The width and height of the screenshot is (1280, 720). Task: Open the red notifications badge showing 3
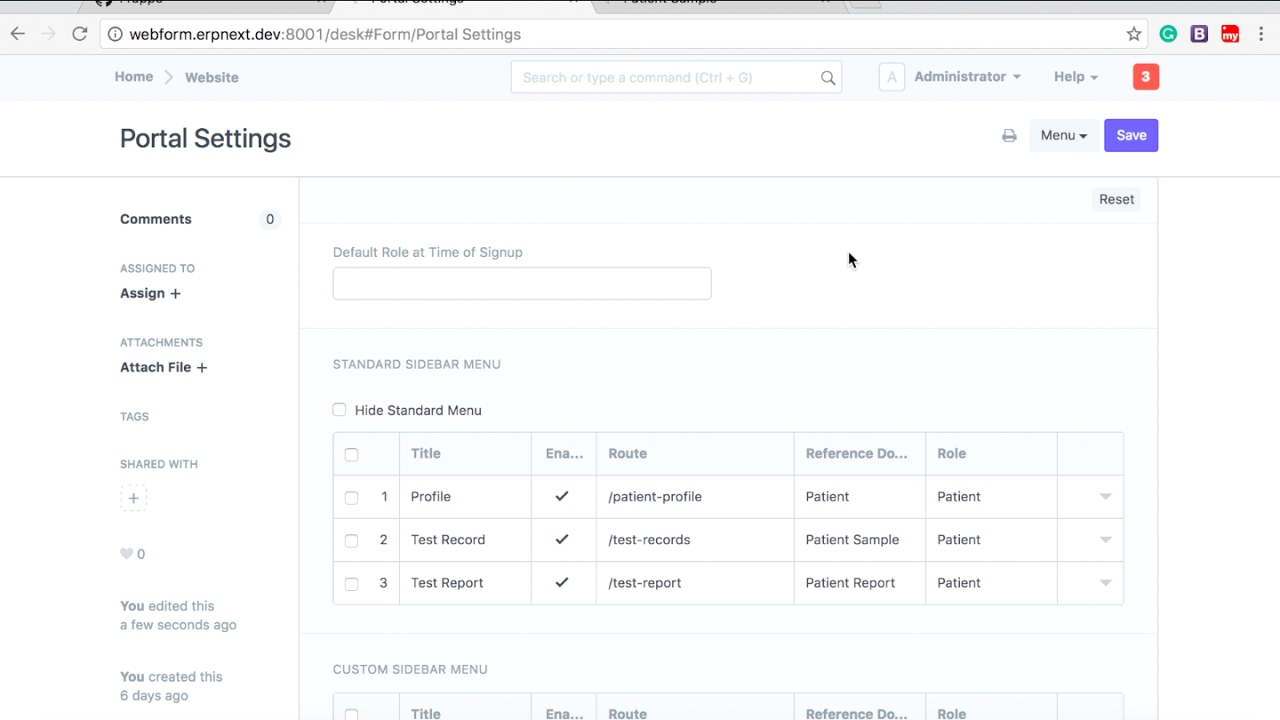[1146, 77]
